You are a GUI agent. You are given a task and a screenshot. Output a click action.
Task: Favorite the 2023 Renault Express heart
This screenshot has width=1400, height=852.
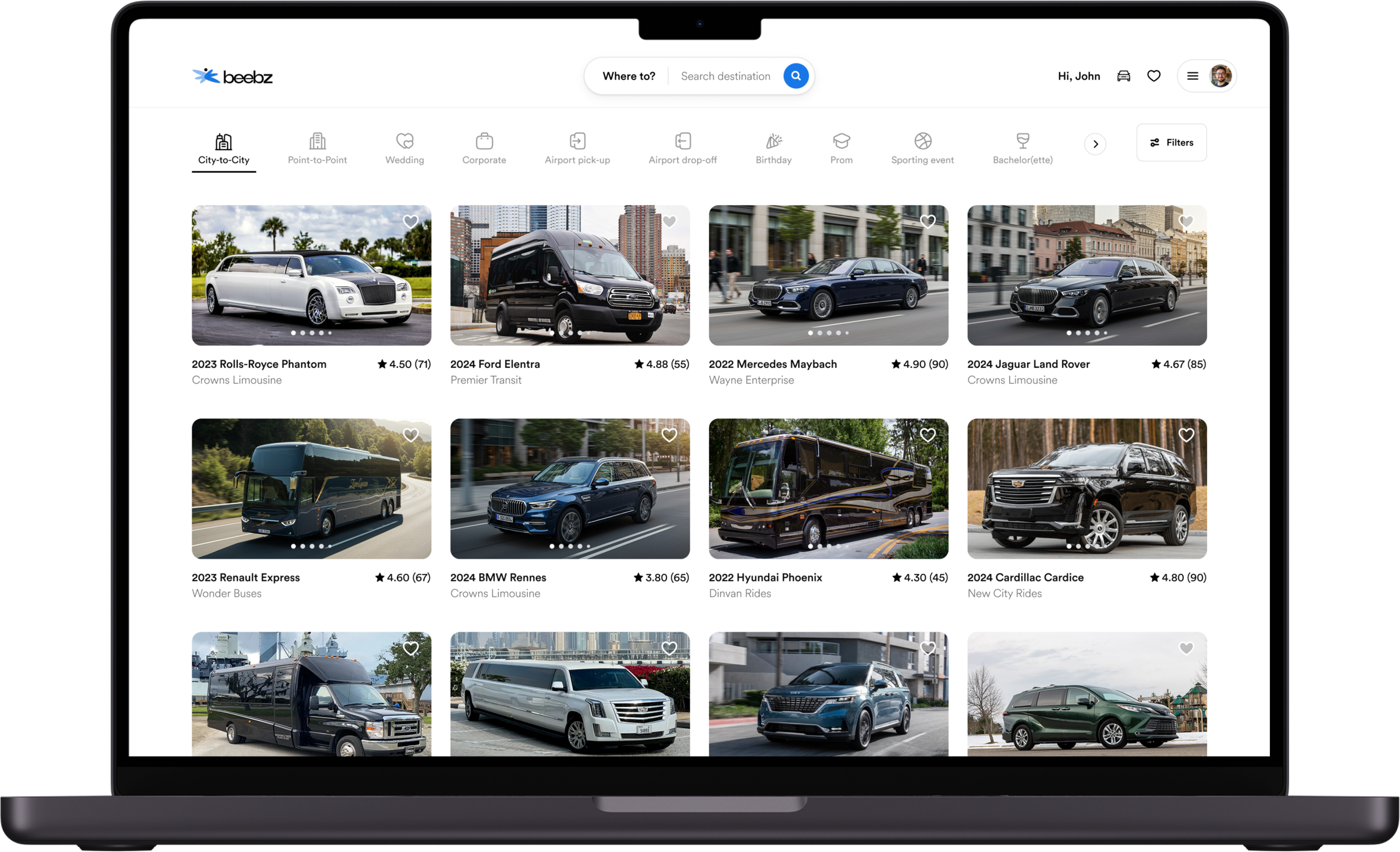[411, 435]
